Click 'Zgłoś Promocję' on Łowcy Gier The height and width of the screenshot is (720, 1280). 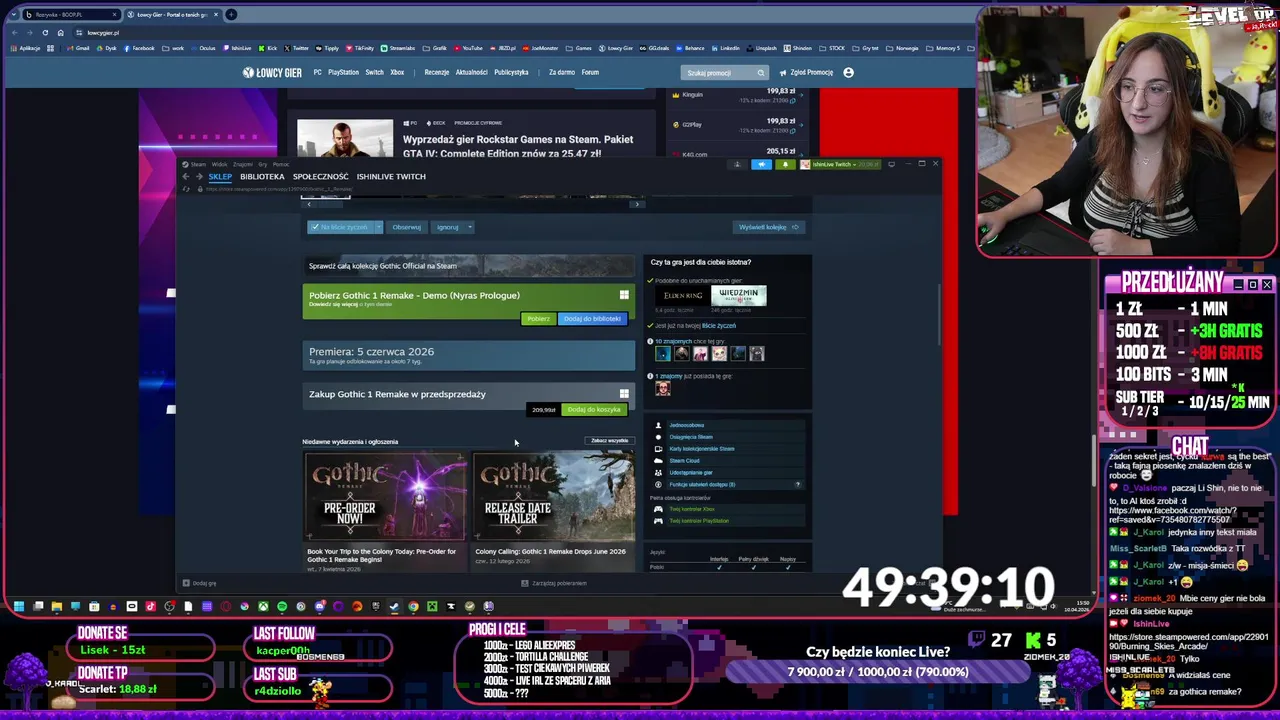click(806, 72)
